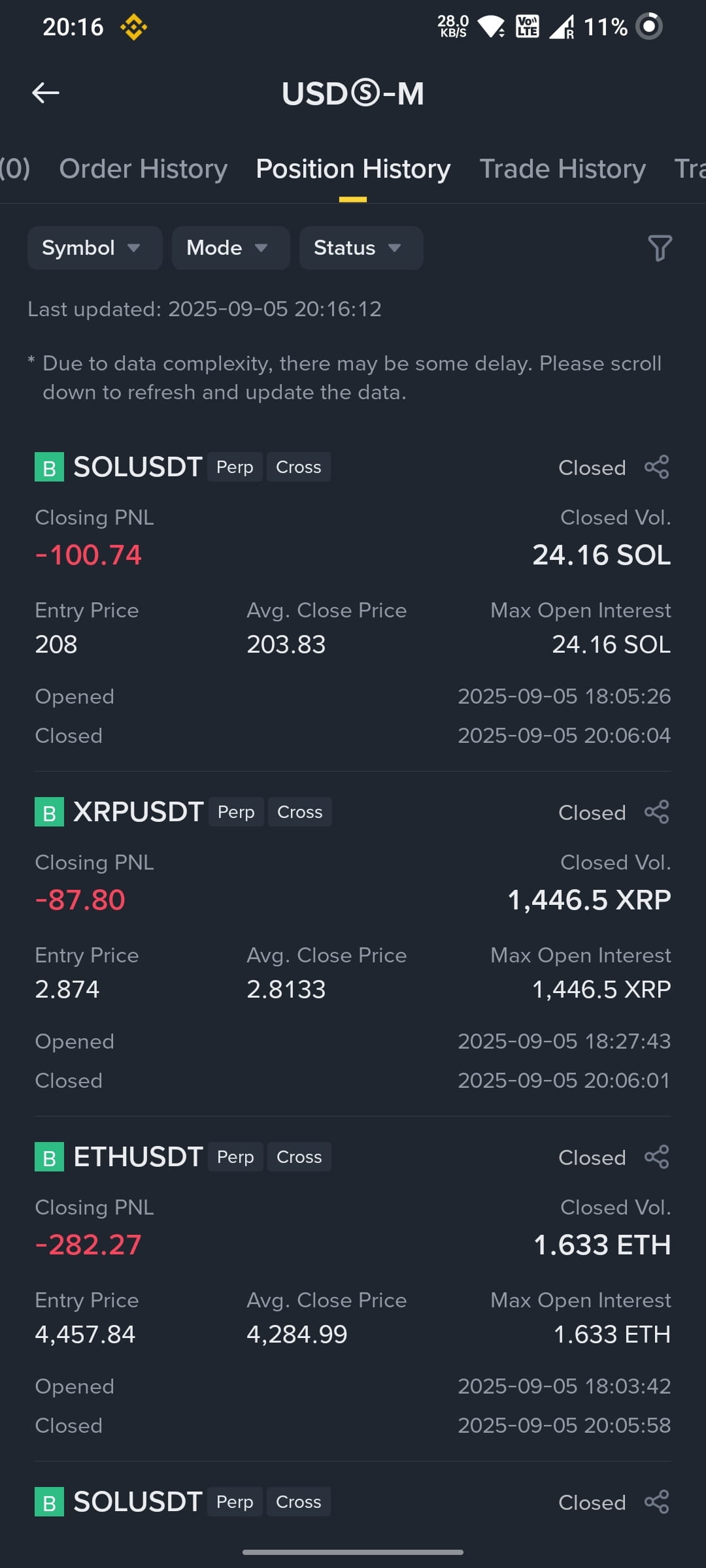Expand the Status dropdown

pos(361,248)
